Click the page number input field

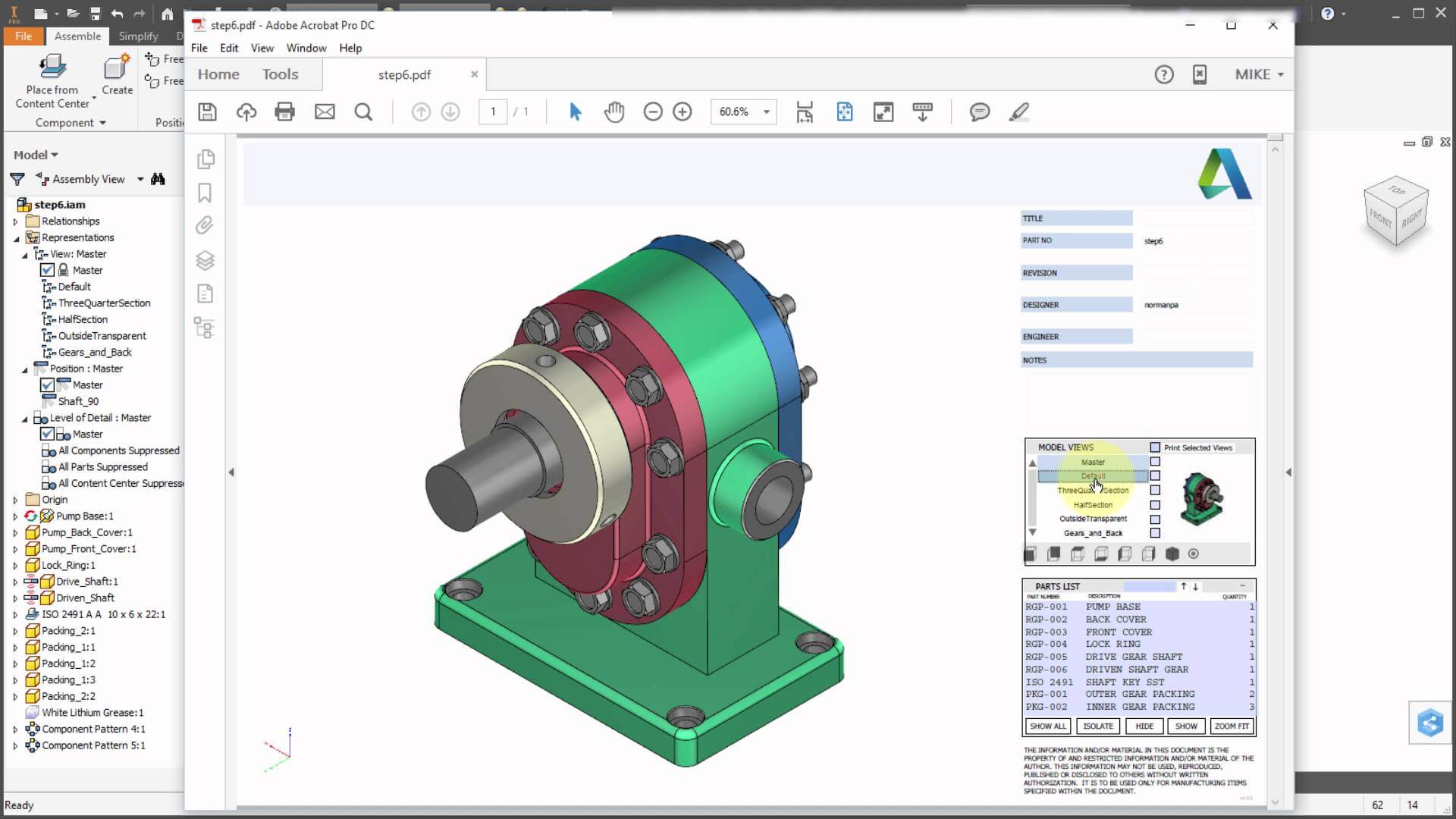point(493,112)
